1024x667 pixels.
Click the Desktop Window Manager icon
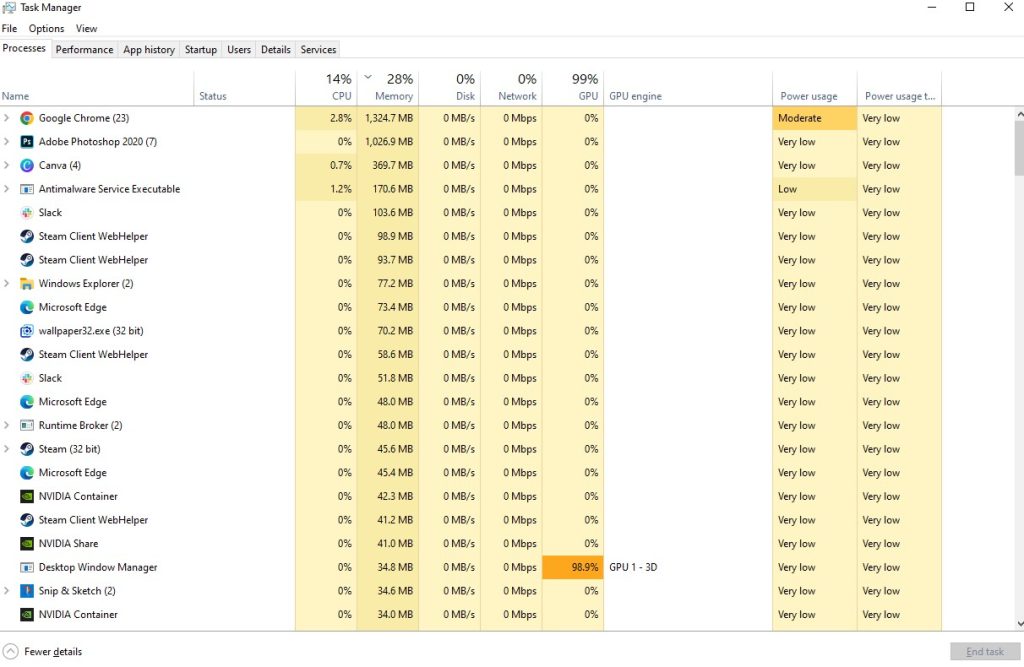pyautogui.click(x=27, y=567)
